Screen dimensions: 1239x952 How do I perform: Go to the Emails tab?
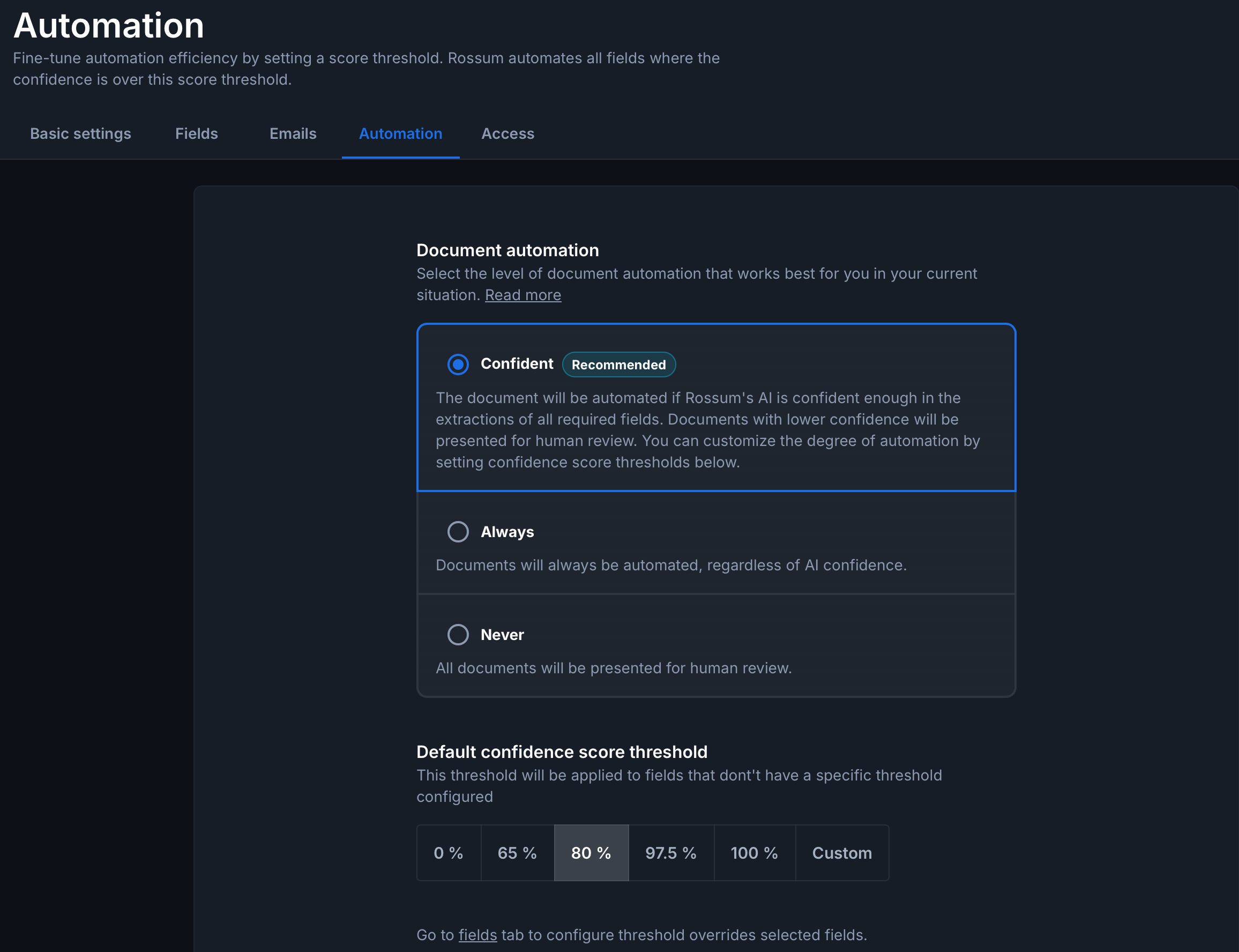(293, 133)
